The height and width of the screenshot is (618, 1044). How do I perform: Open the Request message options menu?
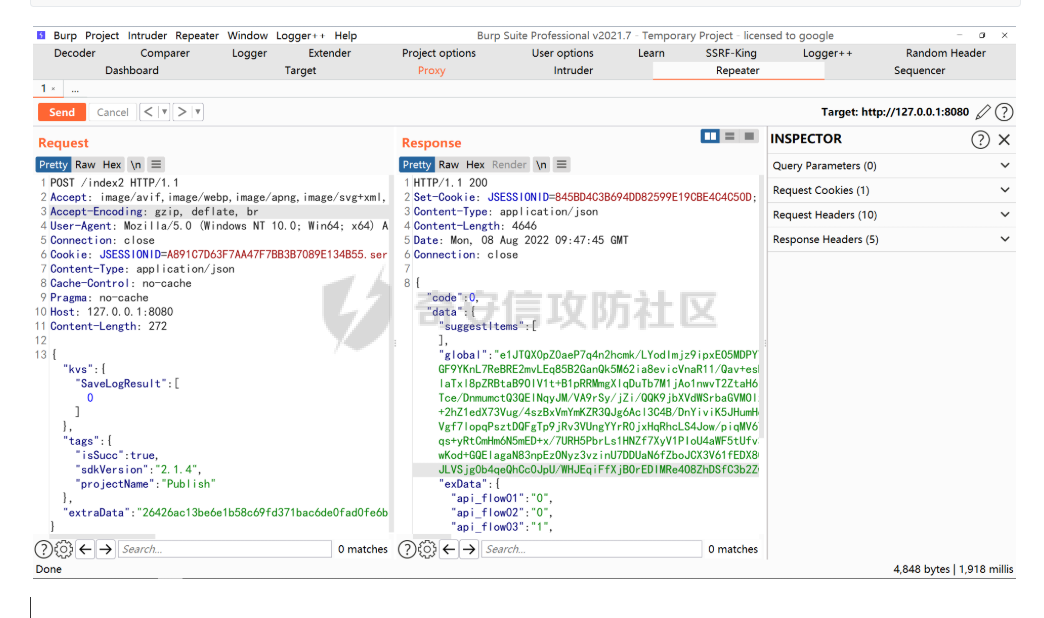tap(156, 164)
